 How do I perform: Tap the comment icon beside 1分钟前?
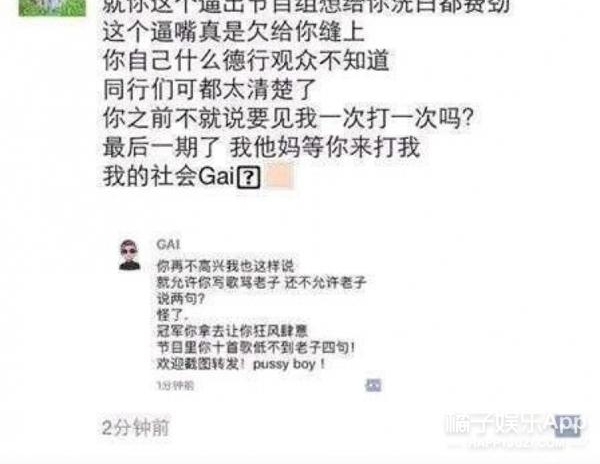pos(373,385)
